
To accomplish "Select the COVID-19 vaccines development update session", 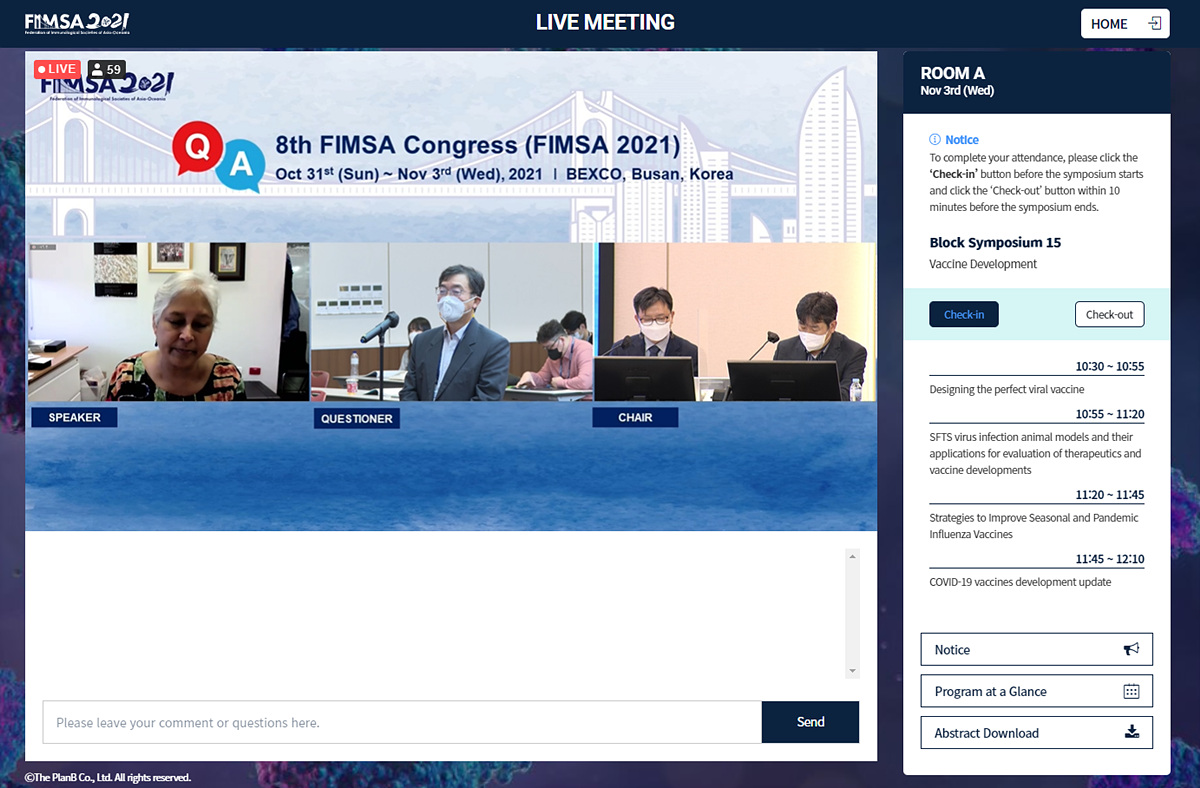I will click(x=1020, y=582).
